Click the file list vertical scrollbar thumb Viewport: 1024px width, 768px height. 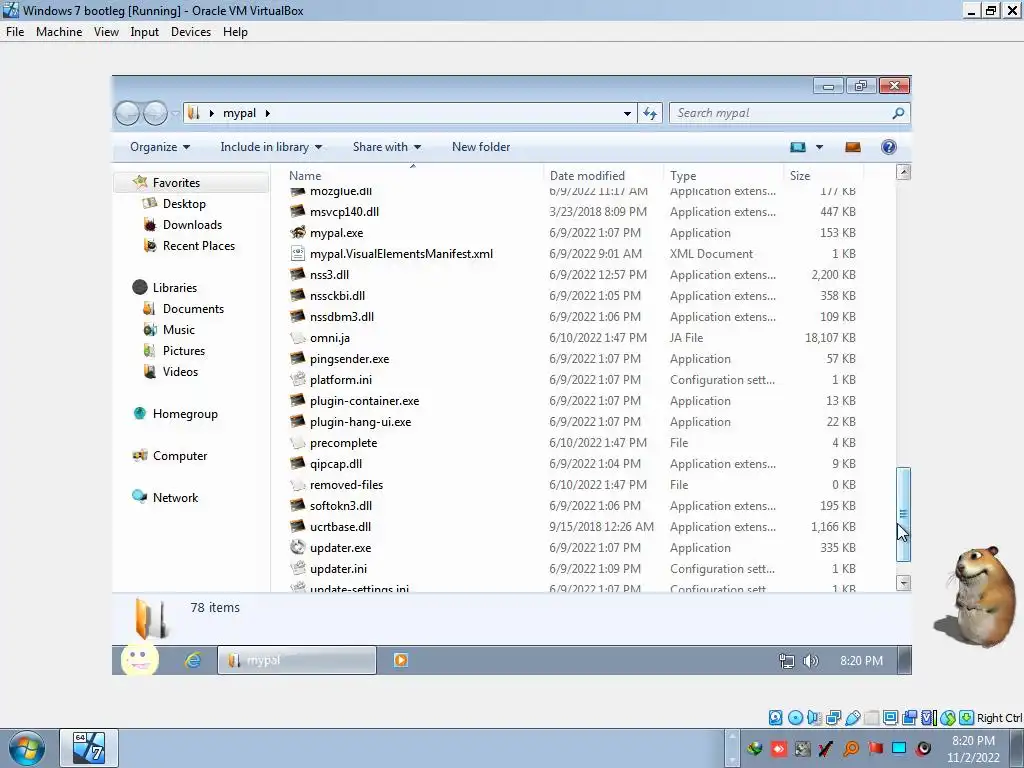coord(903,515)
